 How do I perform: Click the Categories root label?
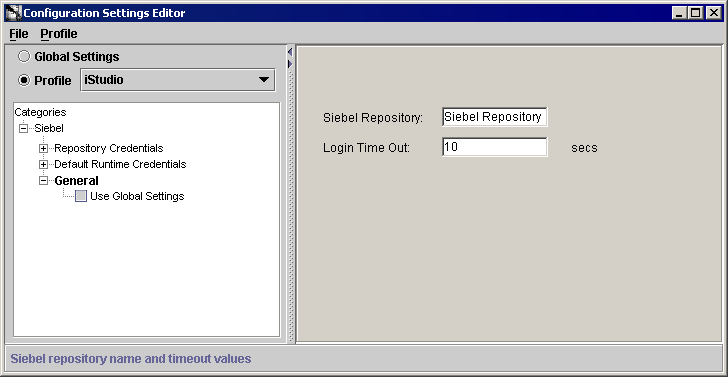point(40,112)
